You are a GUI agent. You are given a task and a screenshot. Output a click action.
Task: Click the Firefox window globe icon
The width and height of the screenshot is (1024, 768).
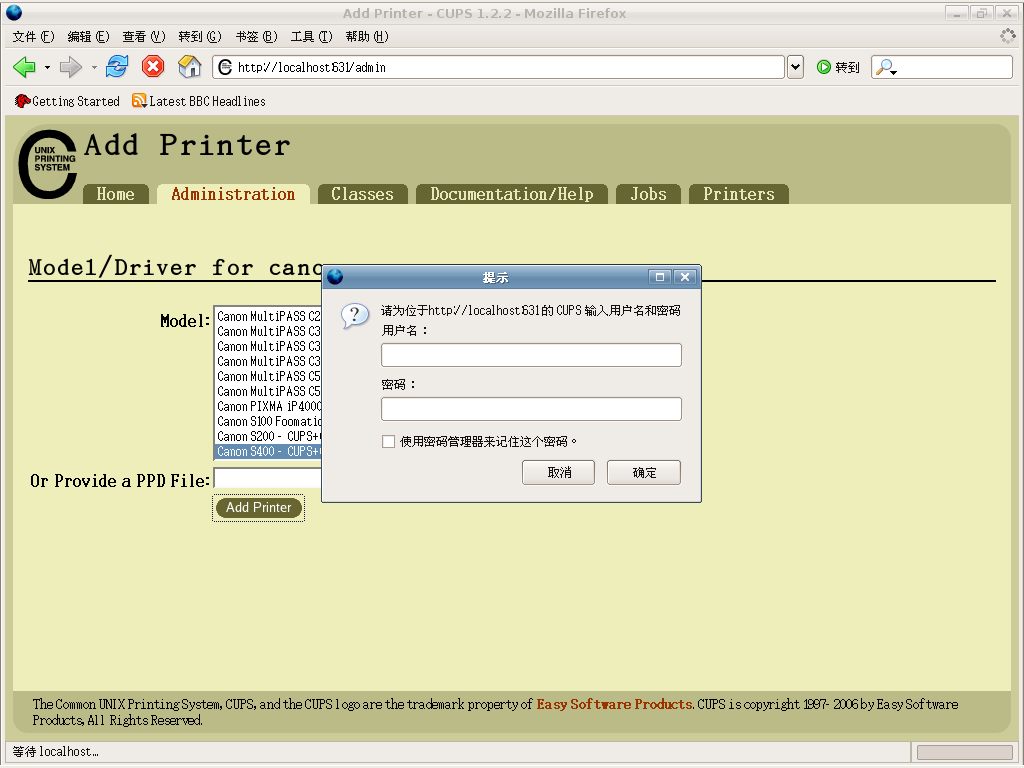[14, 12]
